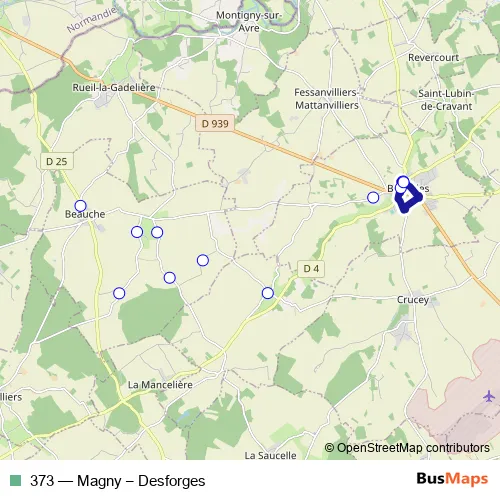Click the Fessanvilliers-Mattanvilliers label

click(327, 99)
